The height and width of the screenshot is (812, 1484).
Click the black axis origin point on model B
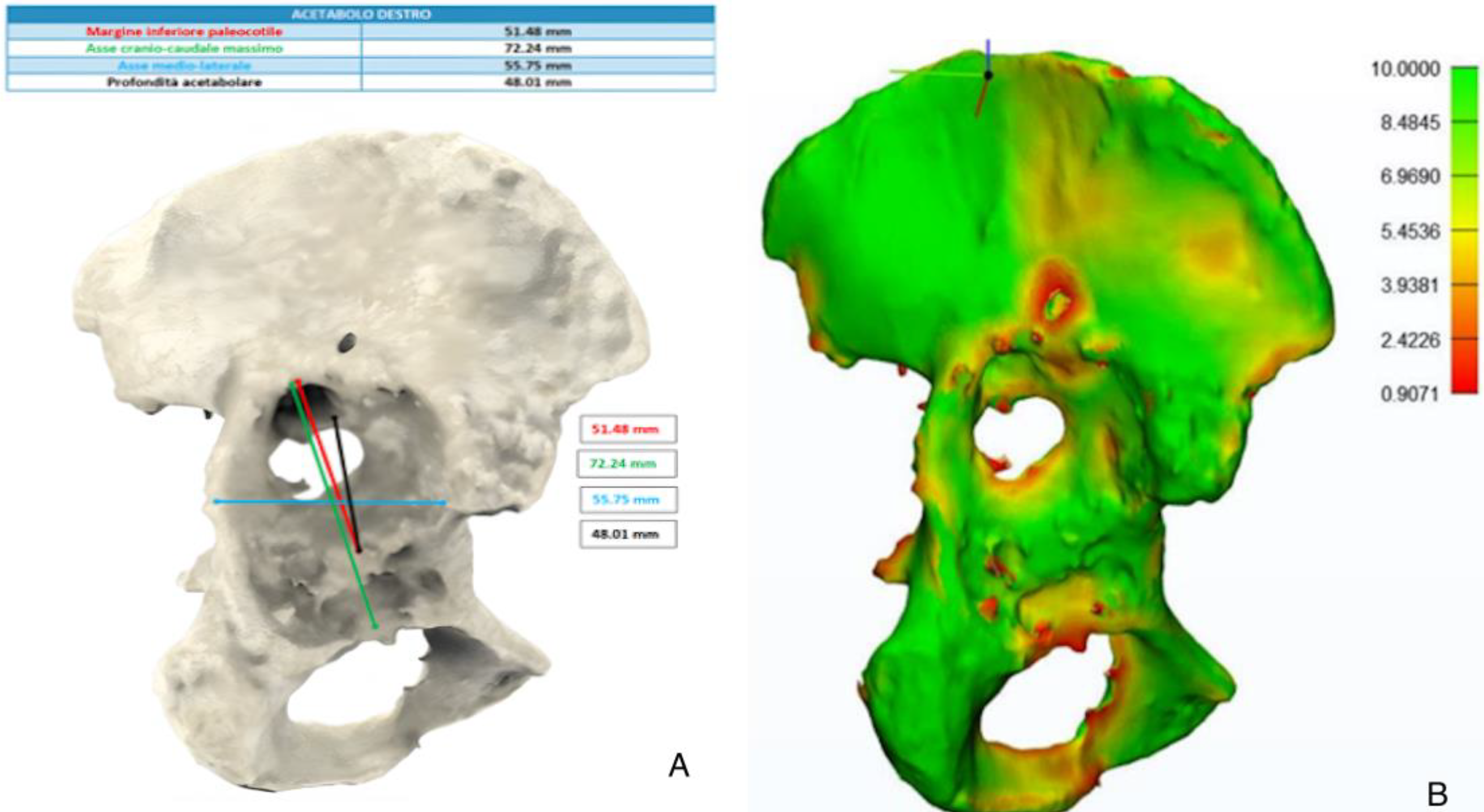tap(988, 75)
